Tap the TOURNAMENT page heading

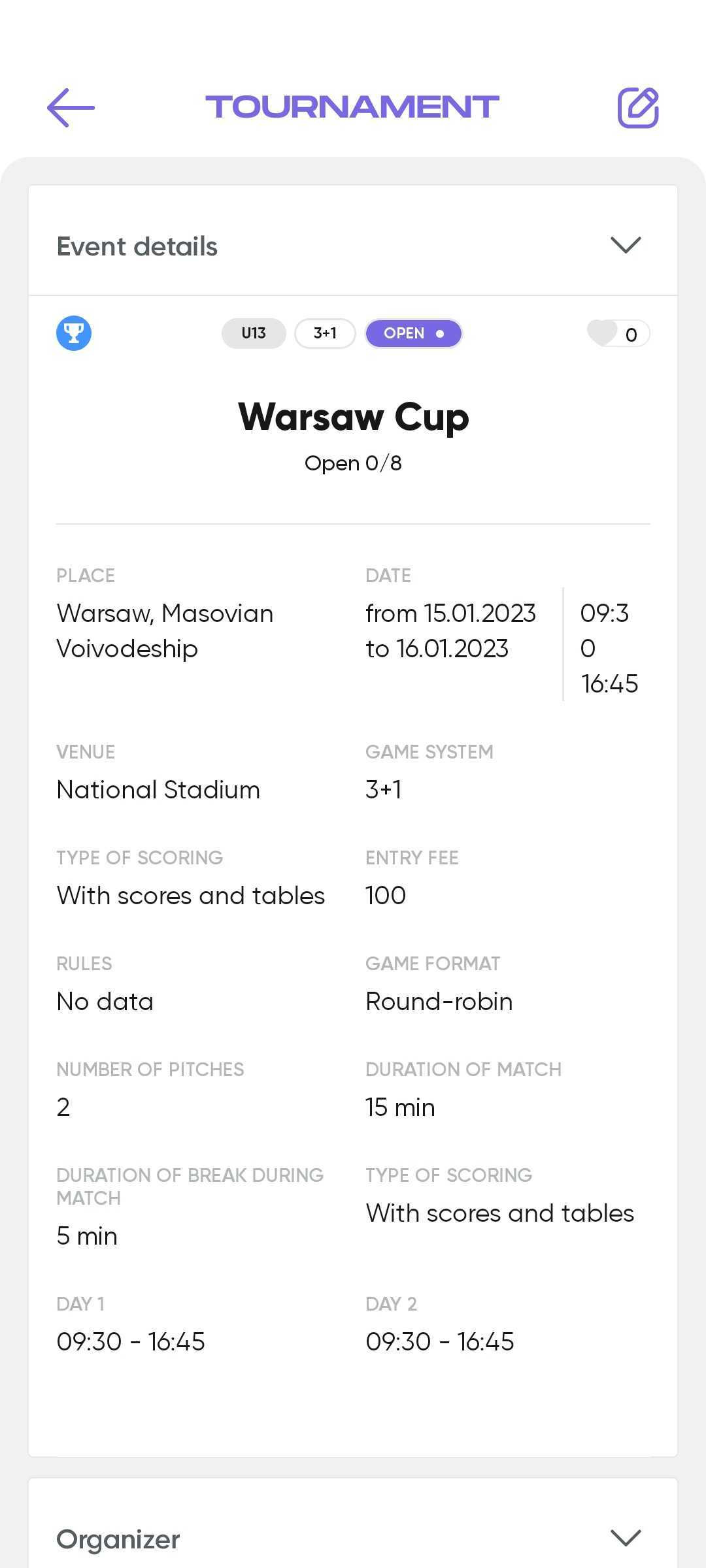[352, 107]
